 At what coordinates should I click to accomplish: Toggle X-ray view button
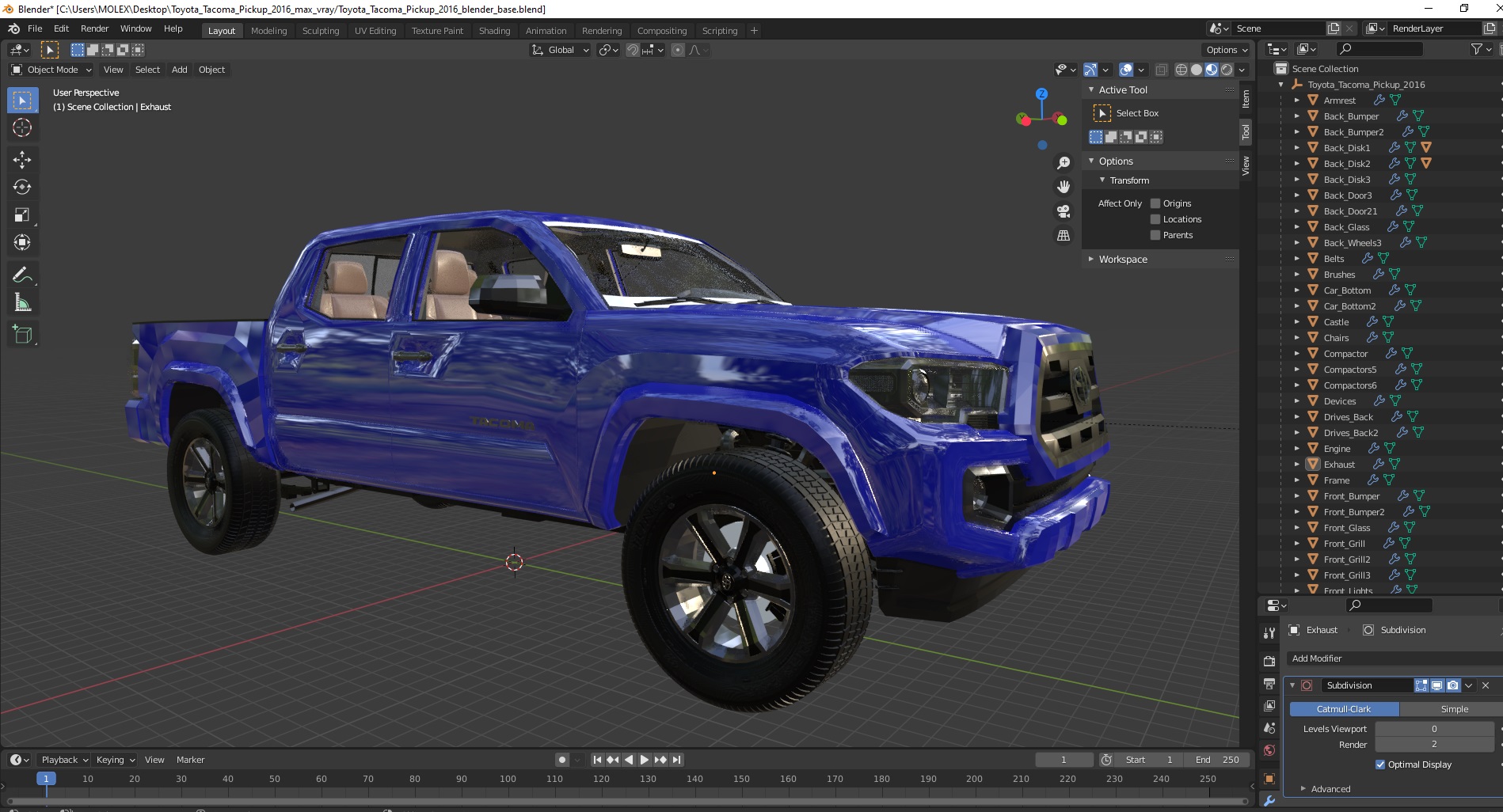pyautogui.click(x=1161, y=70)
